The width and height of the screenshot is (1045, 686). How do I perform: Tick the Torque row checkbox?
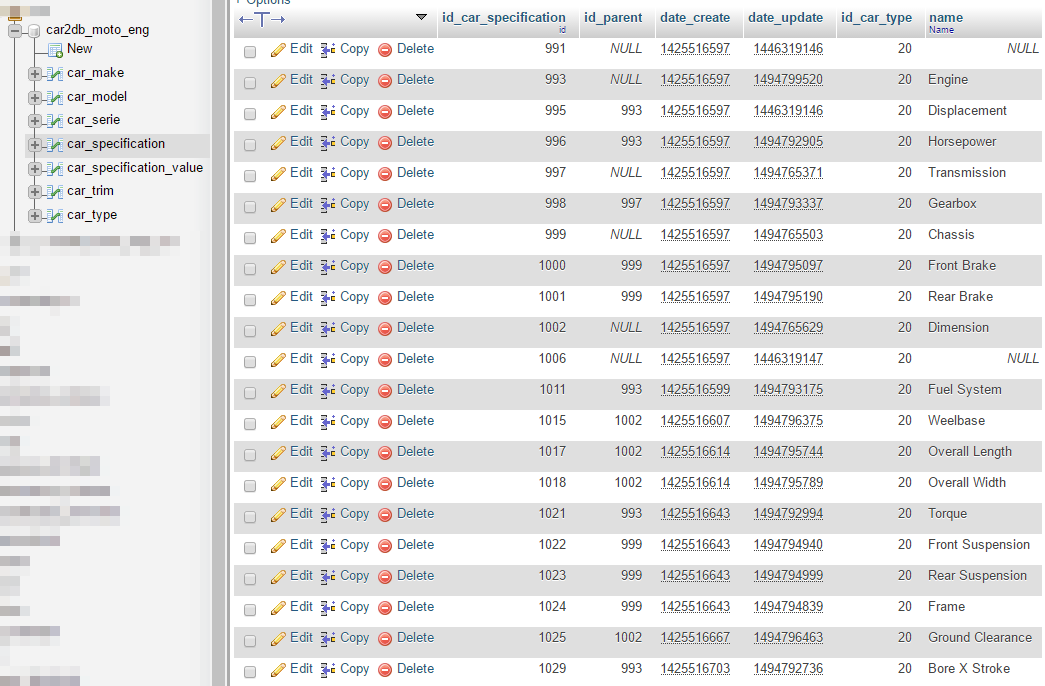[x=250, y=517]
